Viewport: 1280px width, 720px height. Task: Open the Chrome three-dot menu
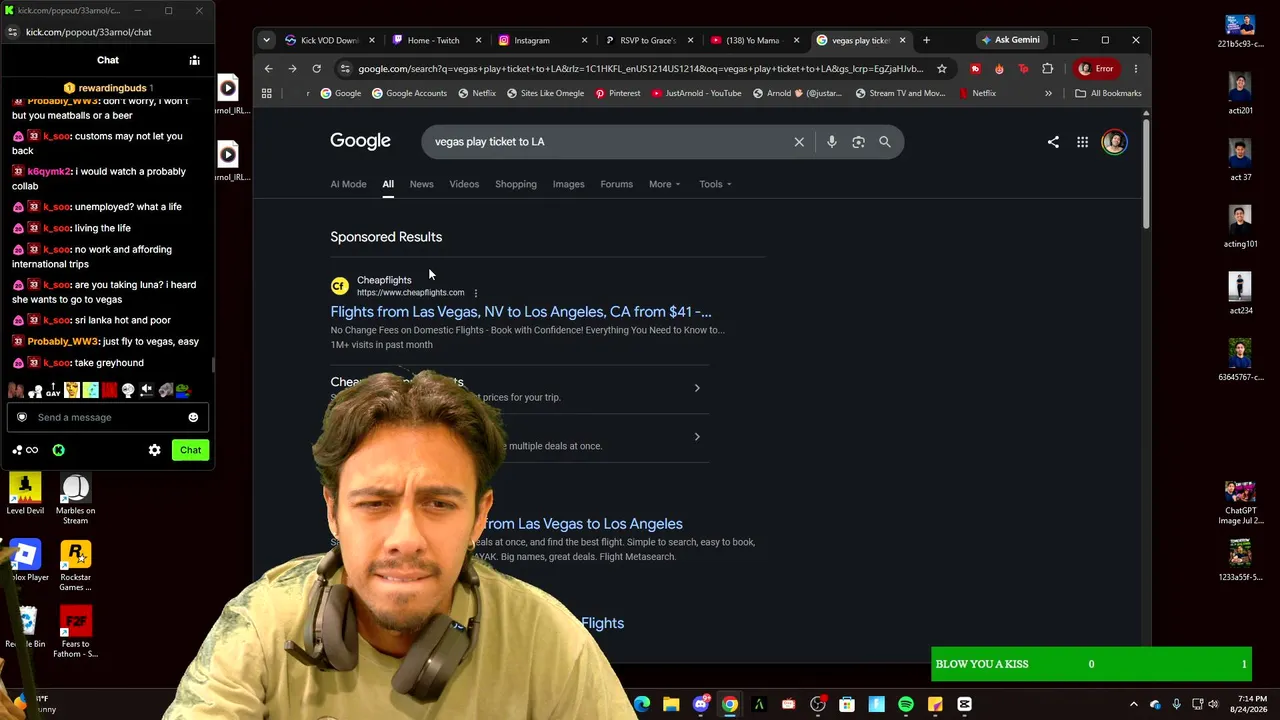1136,69
